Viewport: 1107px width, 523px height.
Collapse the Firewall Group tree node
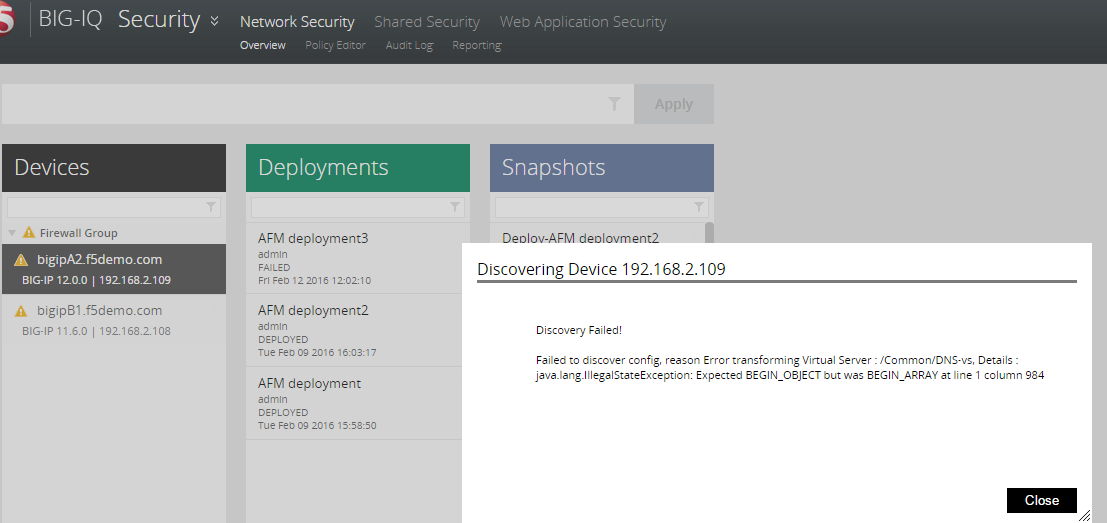[12, 233]
